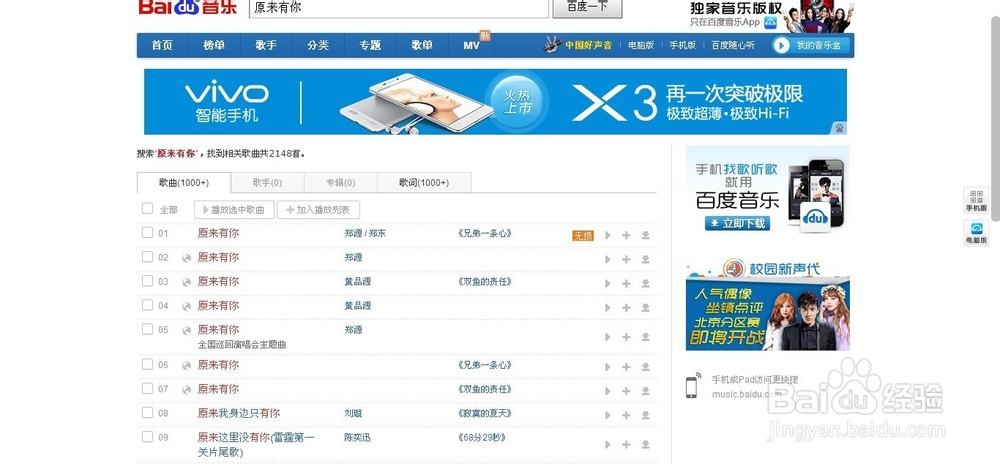Add song 02 to playlist with plus icon
Viewport: 1000px width, 464px height.
pos(626,259)
